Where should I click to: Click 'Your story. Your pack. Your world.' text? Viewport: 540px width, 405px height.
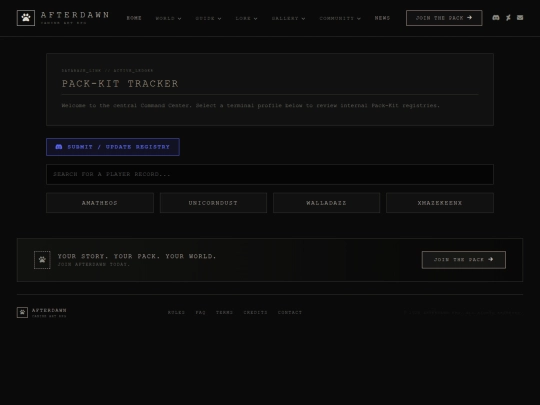coord(137,256)
